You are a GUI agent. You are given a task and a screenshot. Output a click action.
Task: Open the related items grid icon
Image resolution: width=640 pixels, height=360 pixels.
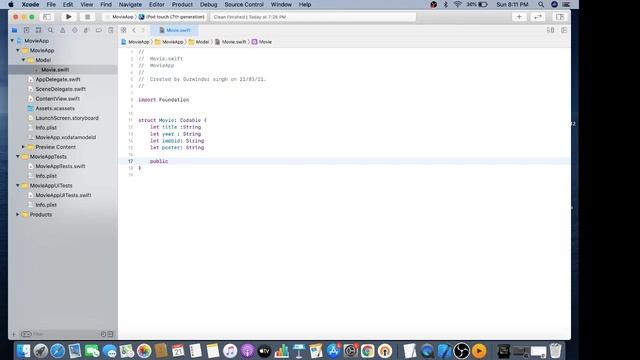click(123, 30)
